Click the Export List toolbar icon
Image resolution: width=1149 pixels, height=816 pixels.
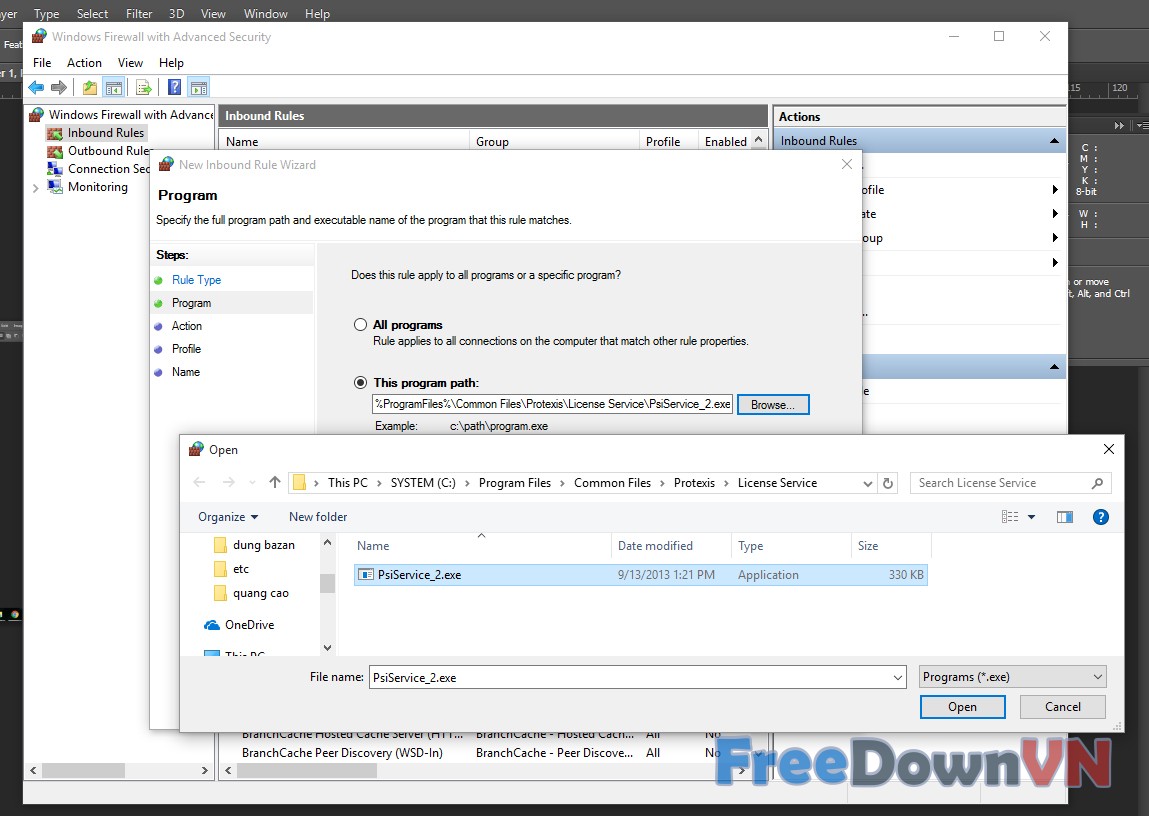[144, 88]
